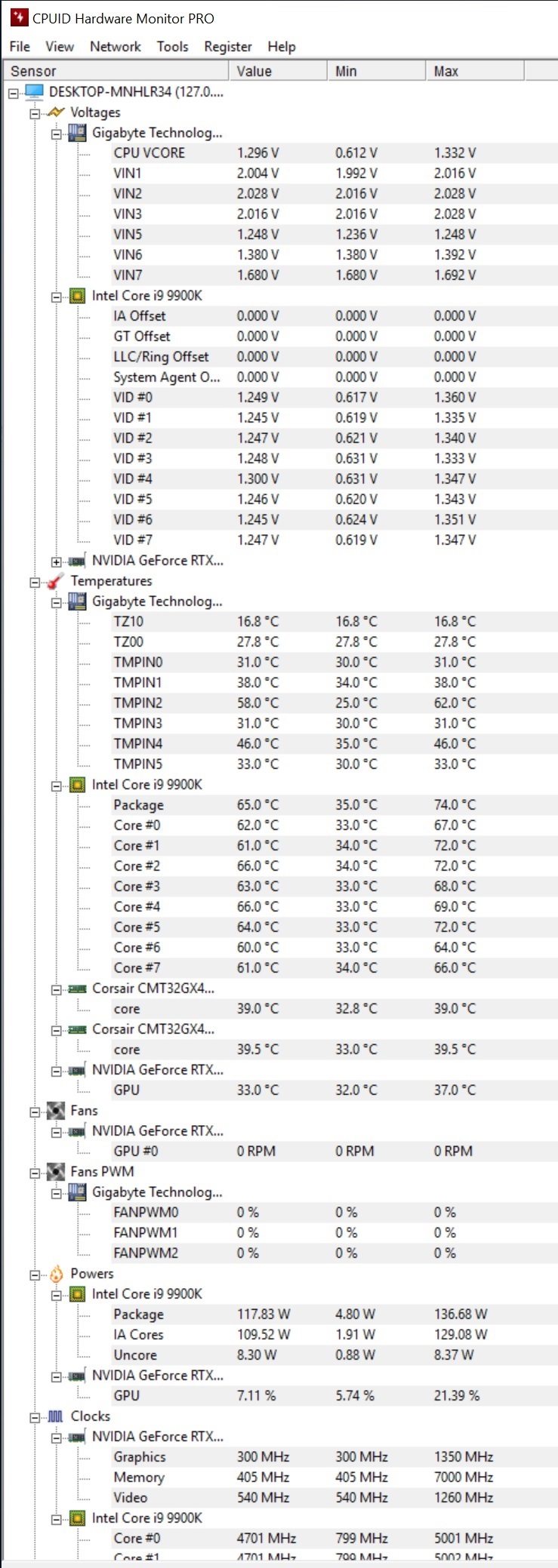Click the Clocks waveform icon
This screenshot has height=1568, width=558.
56,1416
